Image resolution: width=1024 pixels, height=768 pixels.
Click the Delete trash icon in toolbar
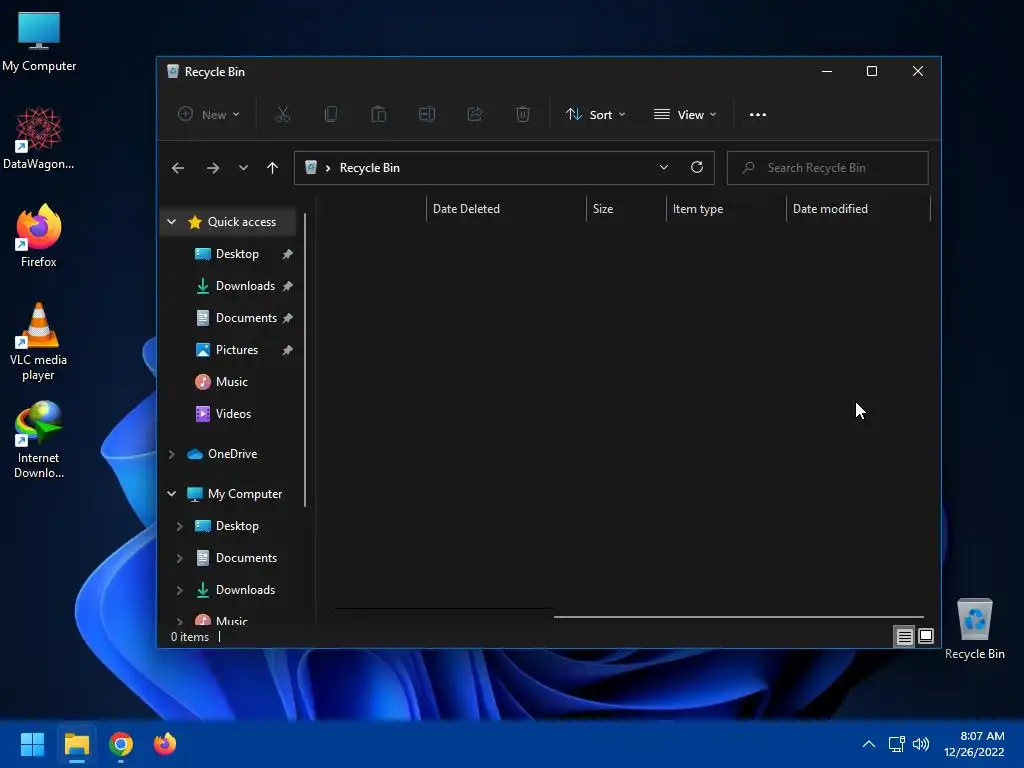[x=522, y=114]
